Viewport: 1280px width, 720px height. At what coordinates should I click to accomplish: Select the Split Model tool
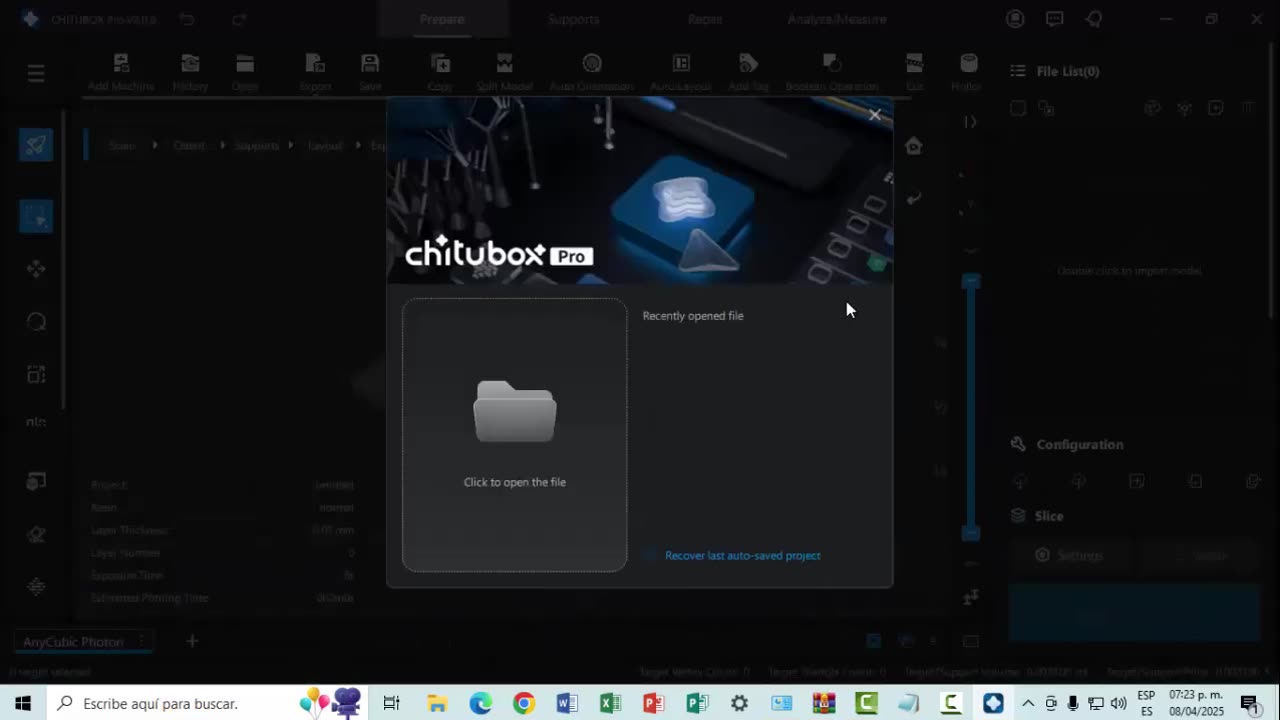tap(504, 72)
